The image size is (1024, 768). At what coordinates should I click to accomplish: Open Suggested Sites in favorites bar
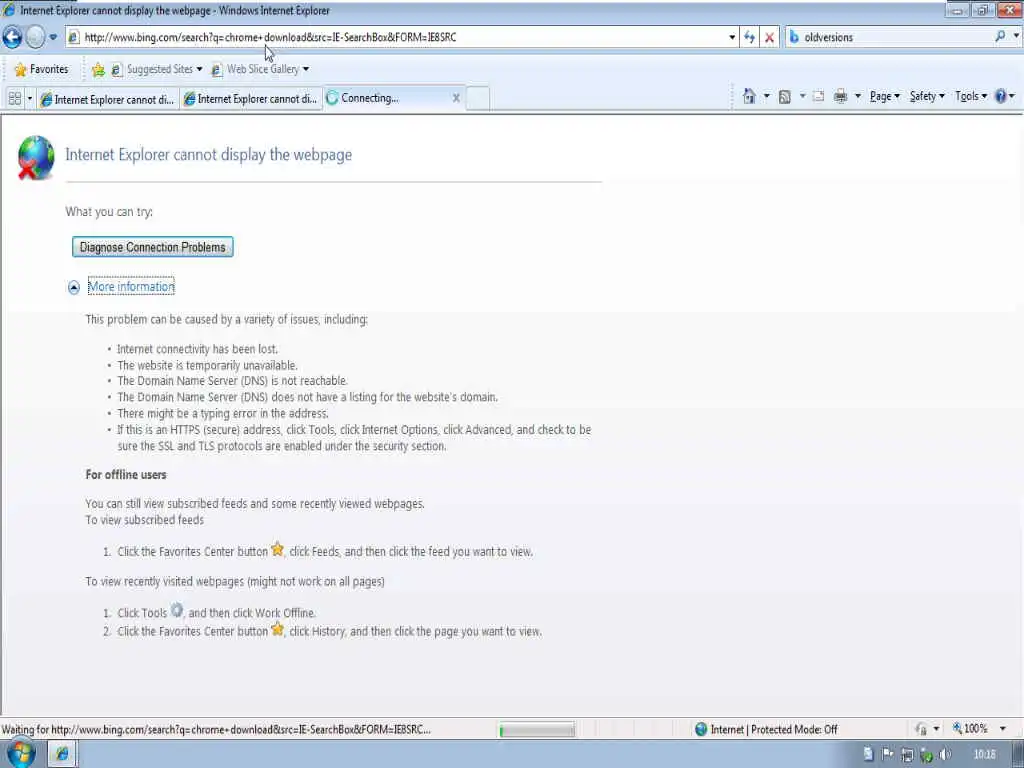(157, 69)
